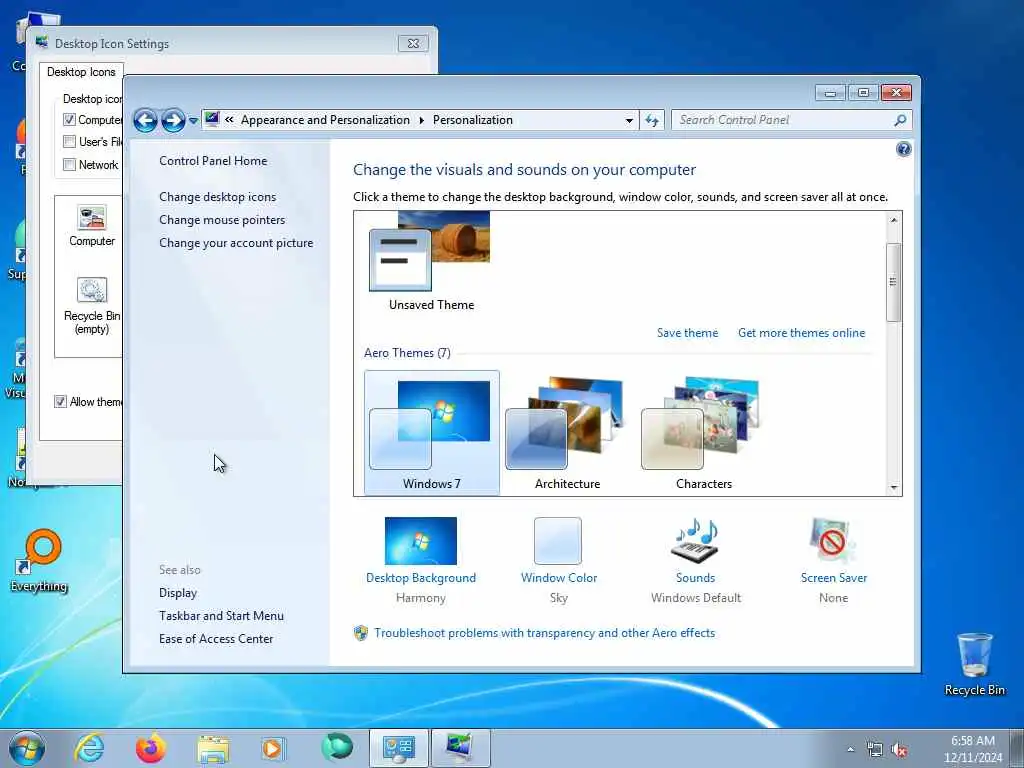This screenshot has width=1024, height=768.
Task: Click network tray icon
Action: (874, 750)
